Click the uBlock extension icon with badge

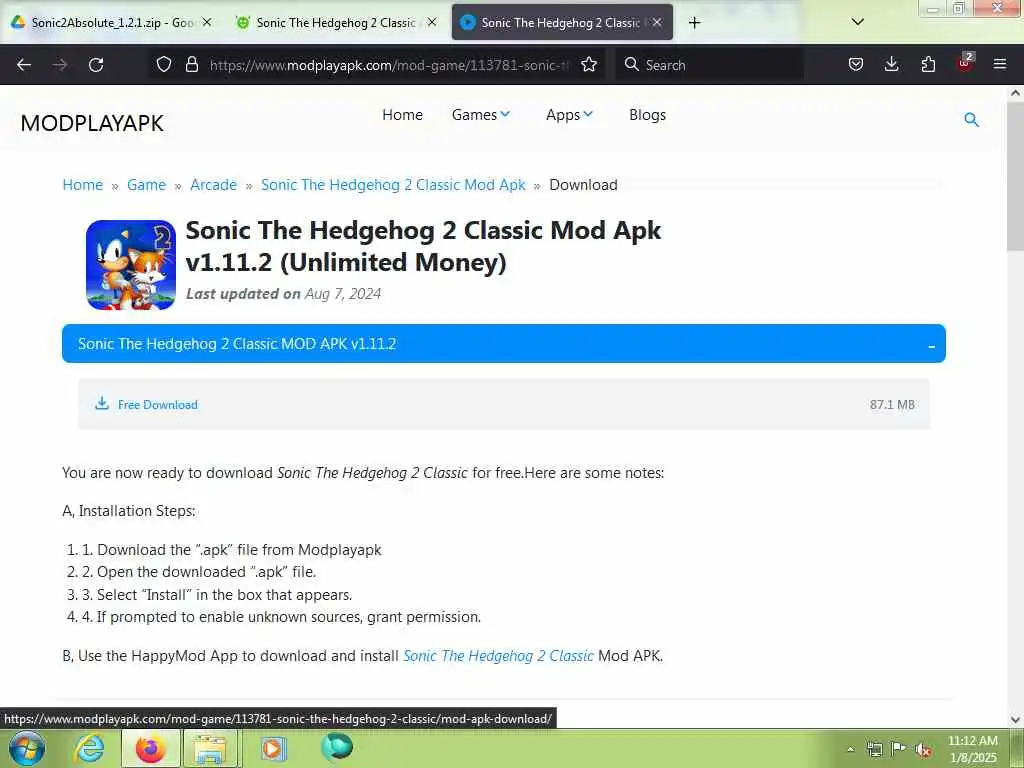coord(965,63)
